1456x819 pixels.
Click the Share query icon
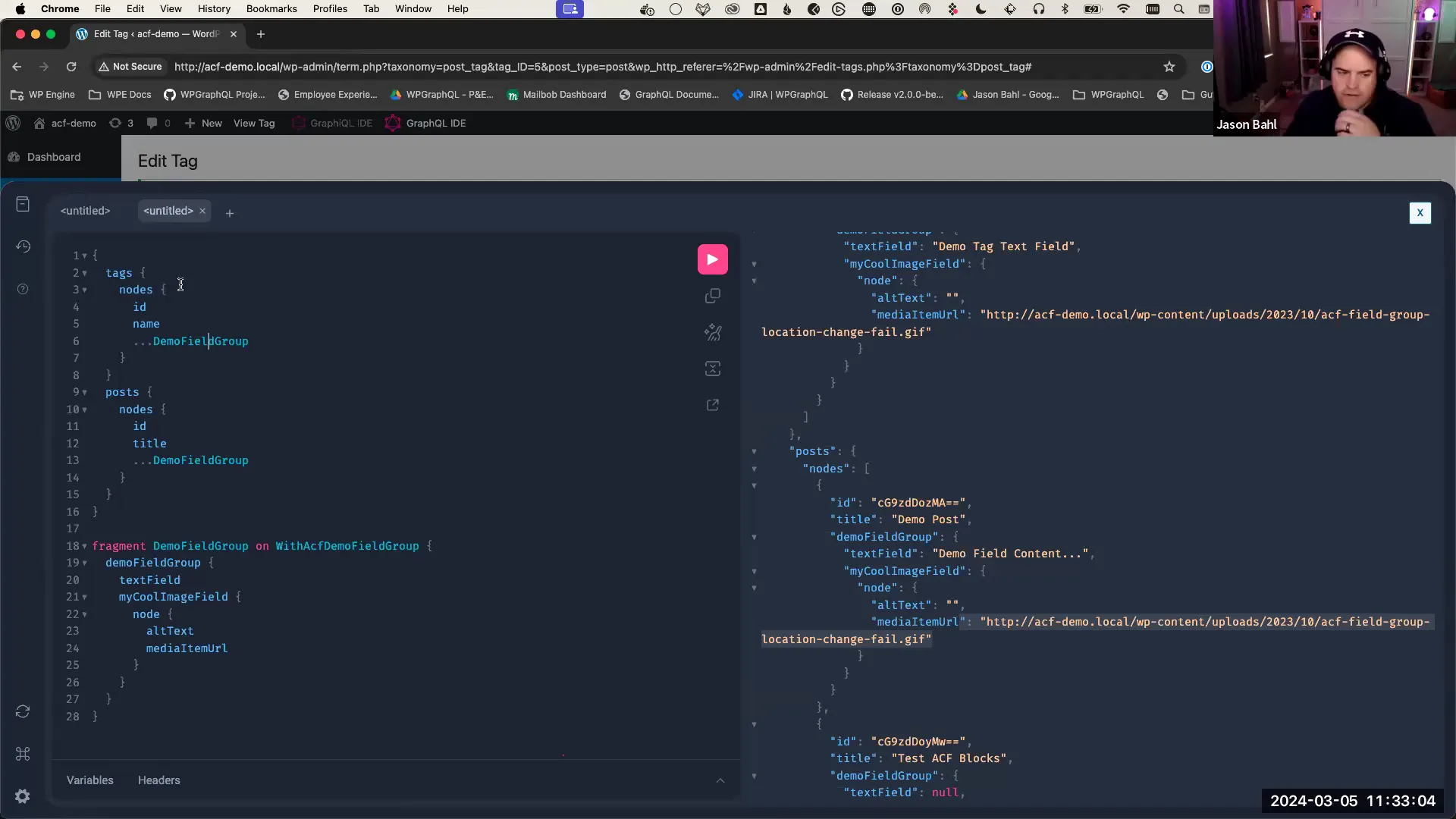(x=713, y=405)
